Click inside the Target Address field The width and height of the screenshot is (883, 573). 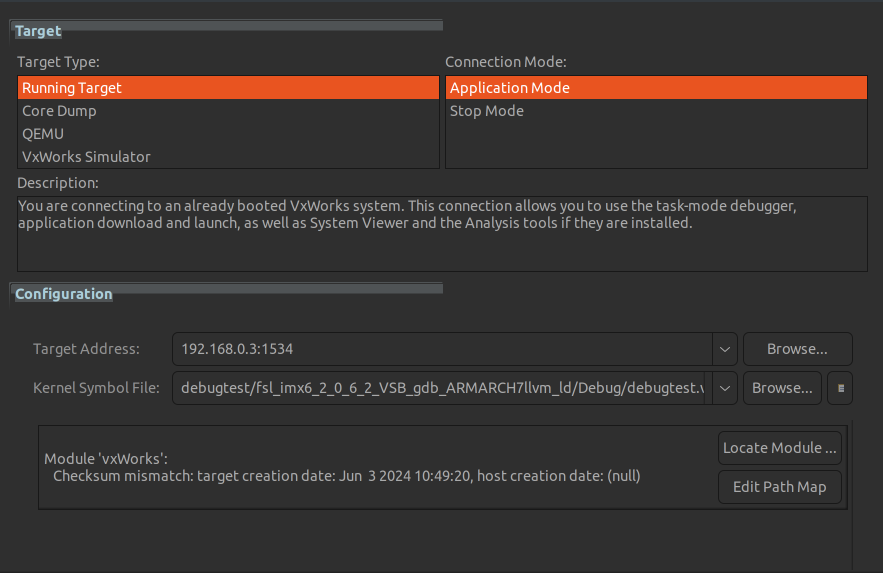(x=440, y=349)
